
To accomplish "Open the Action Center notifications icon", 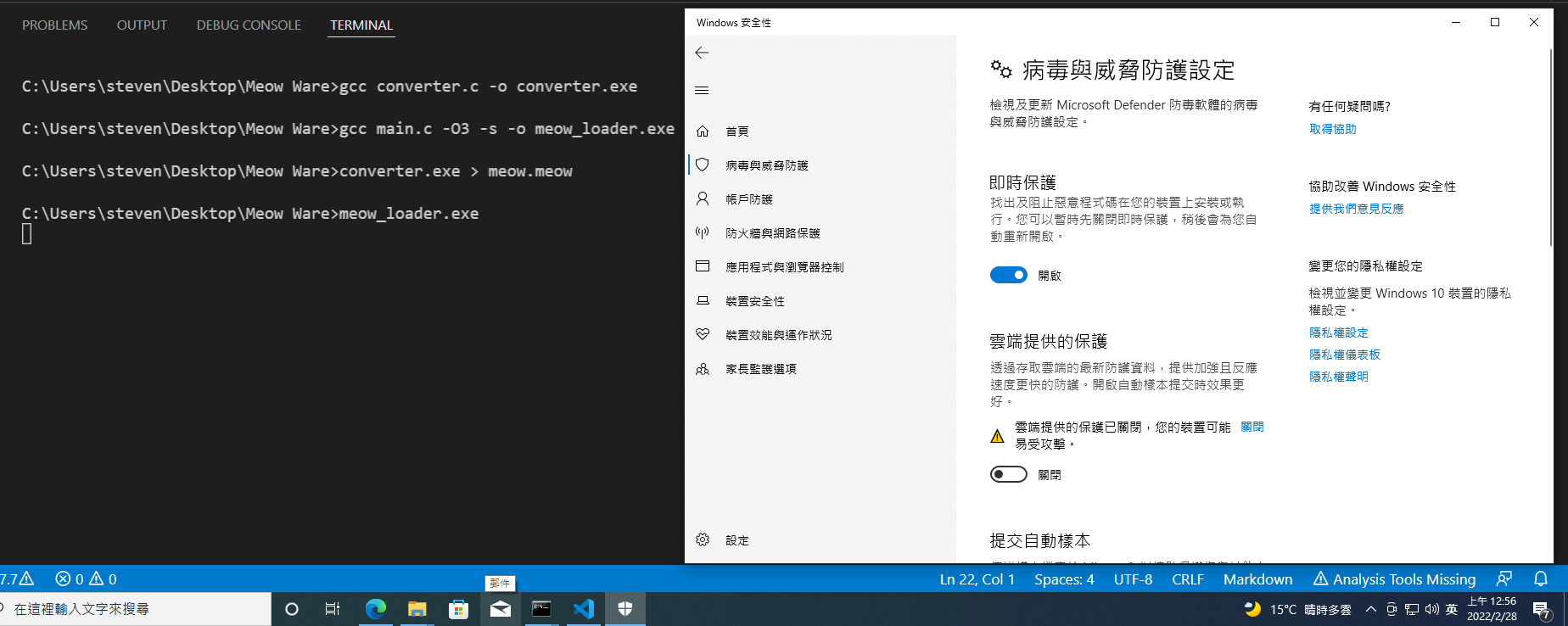I will 1542,610.
